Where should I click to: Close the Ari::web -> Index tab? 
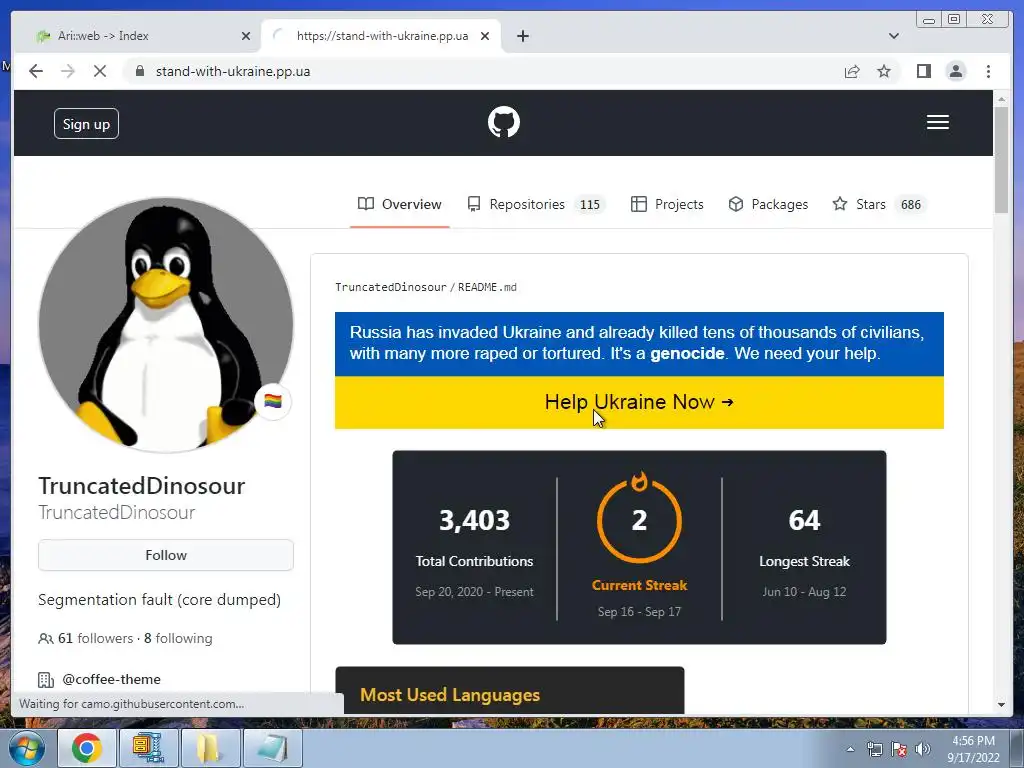pyautogui.click(x=246, y=36)
